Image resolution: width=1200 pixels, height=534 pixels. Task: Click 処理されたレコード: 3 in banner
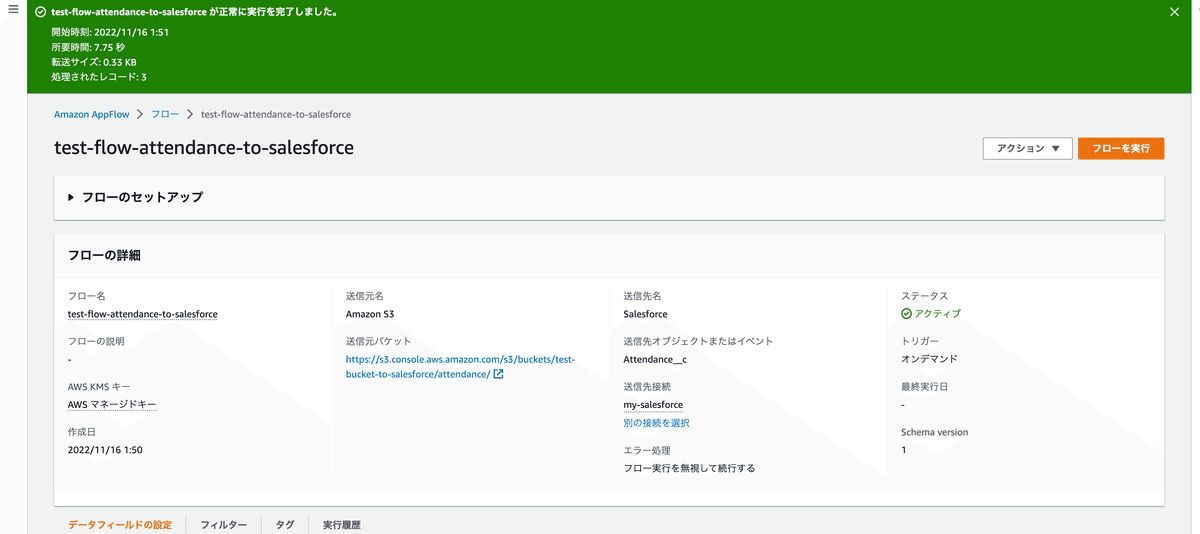(x=99, y=77)
